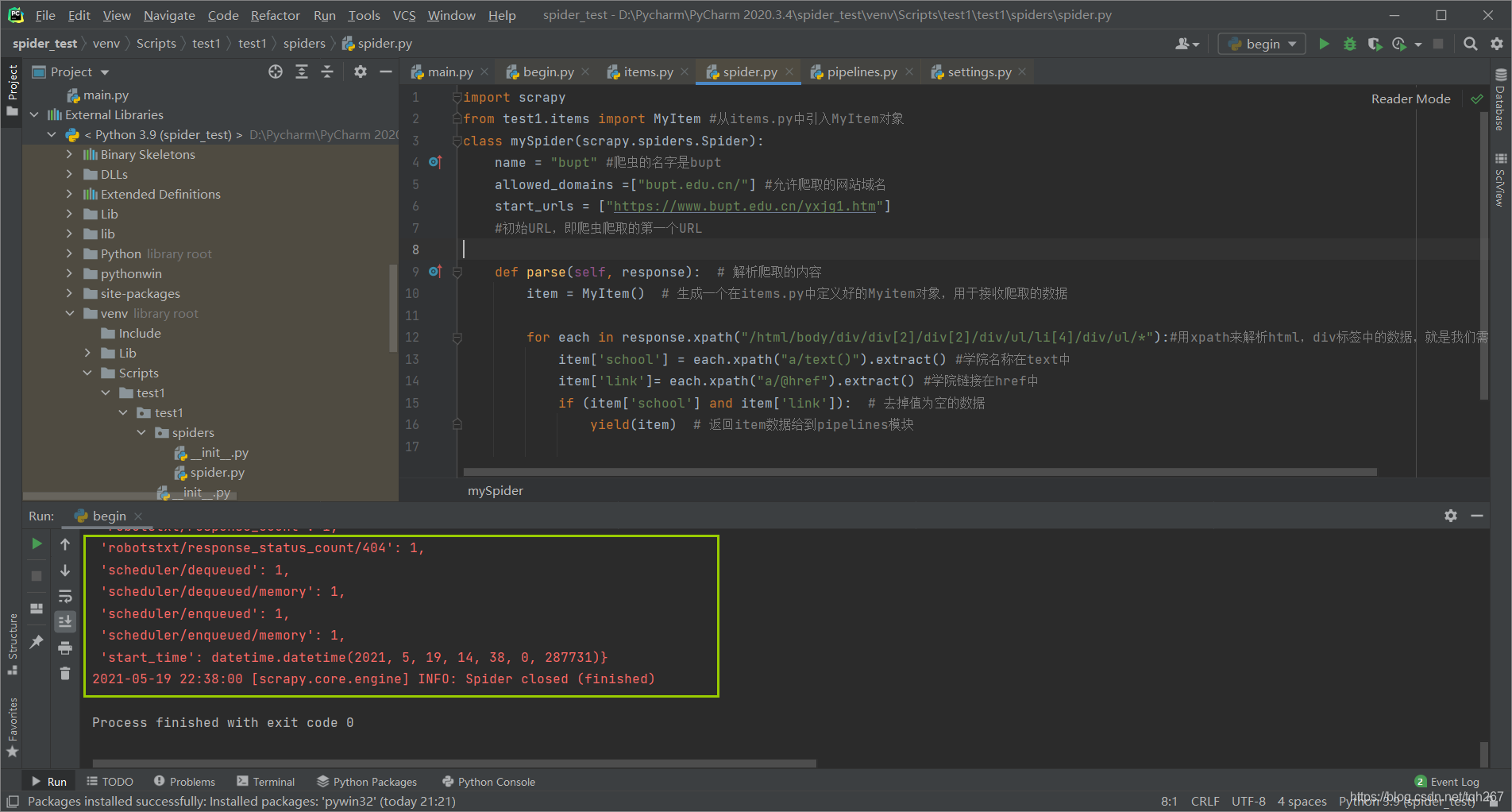1512x812 pixels.
Task: Switch to the settings.py editor tab
Action: (x=979, y=72)
